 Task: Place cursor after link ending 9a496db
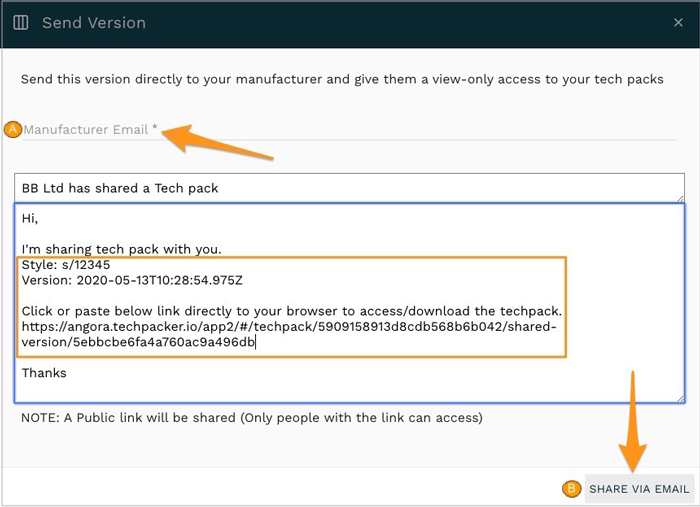(258, 343)
